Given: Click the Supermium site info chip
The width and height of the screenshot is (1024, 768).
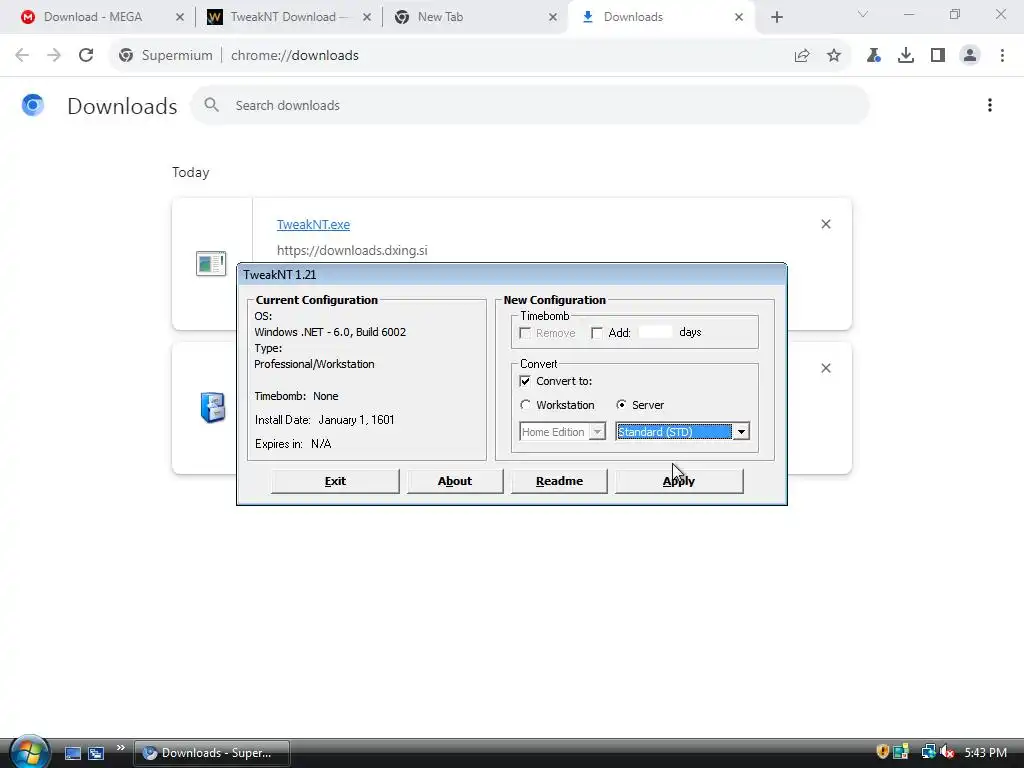Looking at the screenshot, I should point(166,56).
